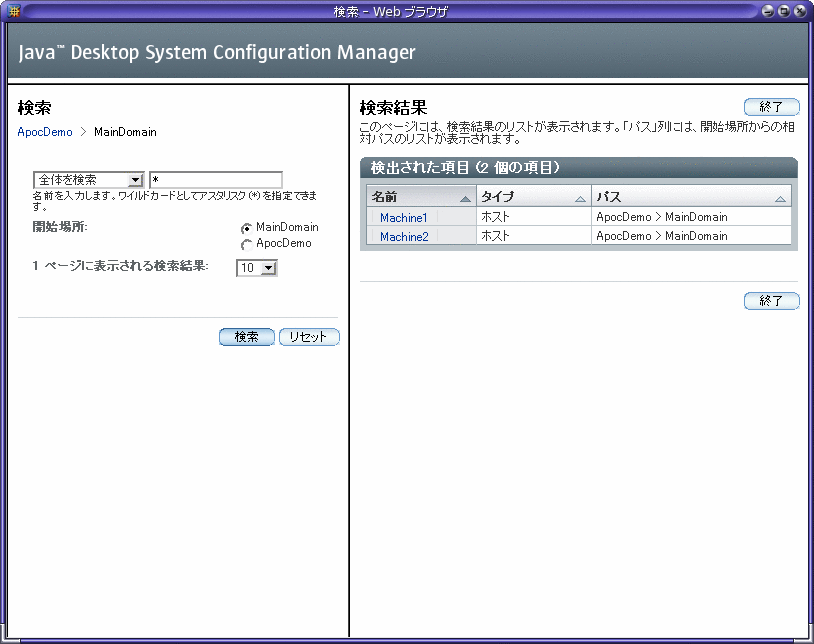Click ホスト type cell in Machine2 row
The height and width of the screenshot is (644, 814).
534,236
